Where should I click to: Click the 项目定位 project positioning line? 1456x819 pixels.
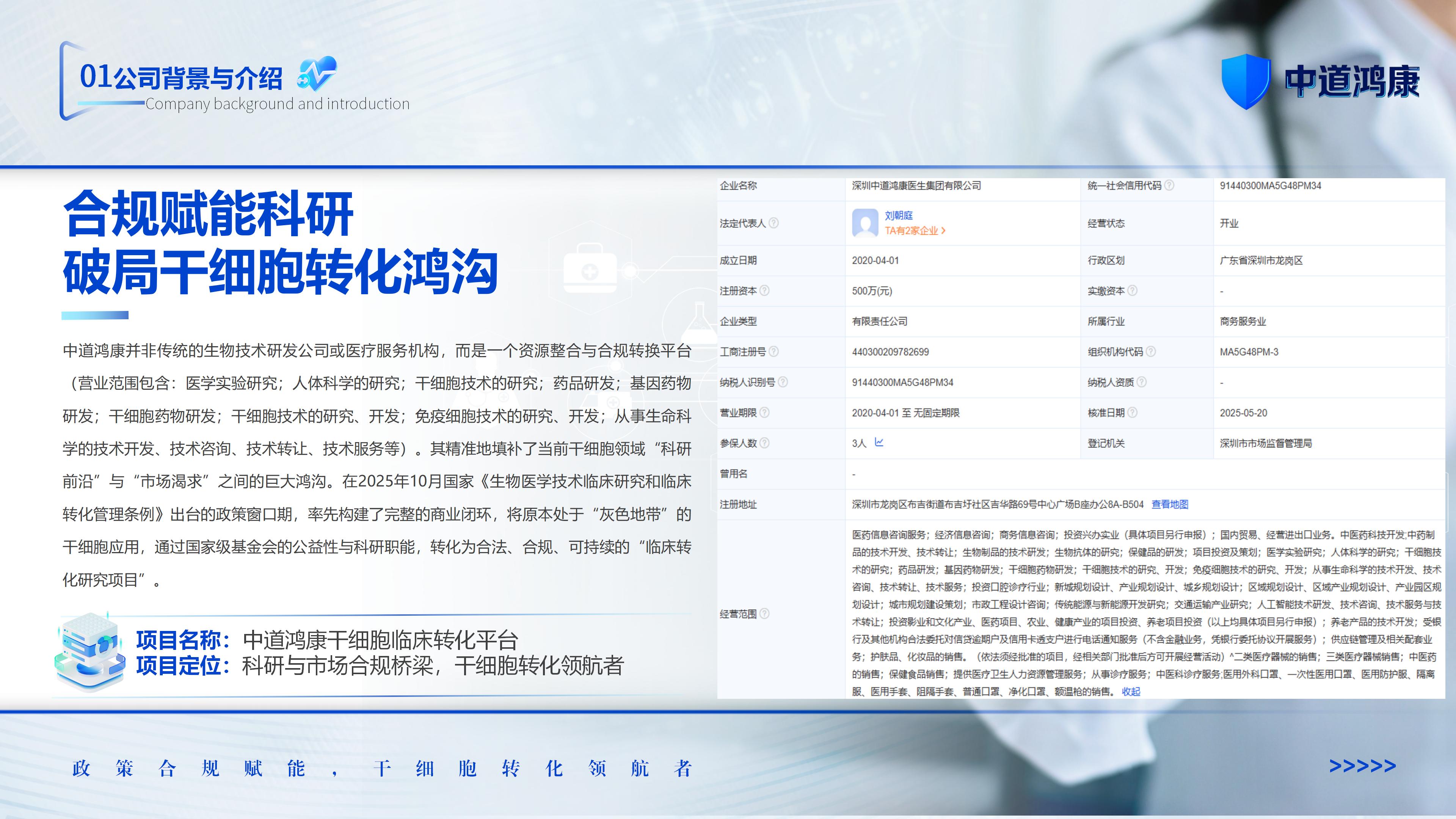(379, 665)
